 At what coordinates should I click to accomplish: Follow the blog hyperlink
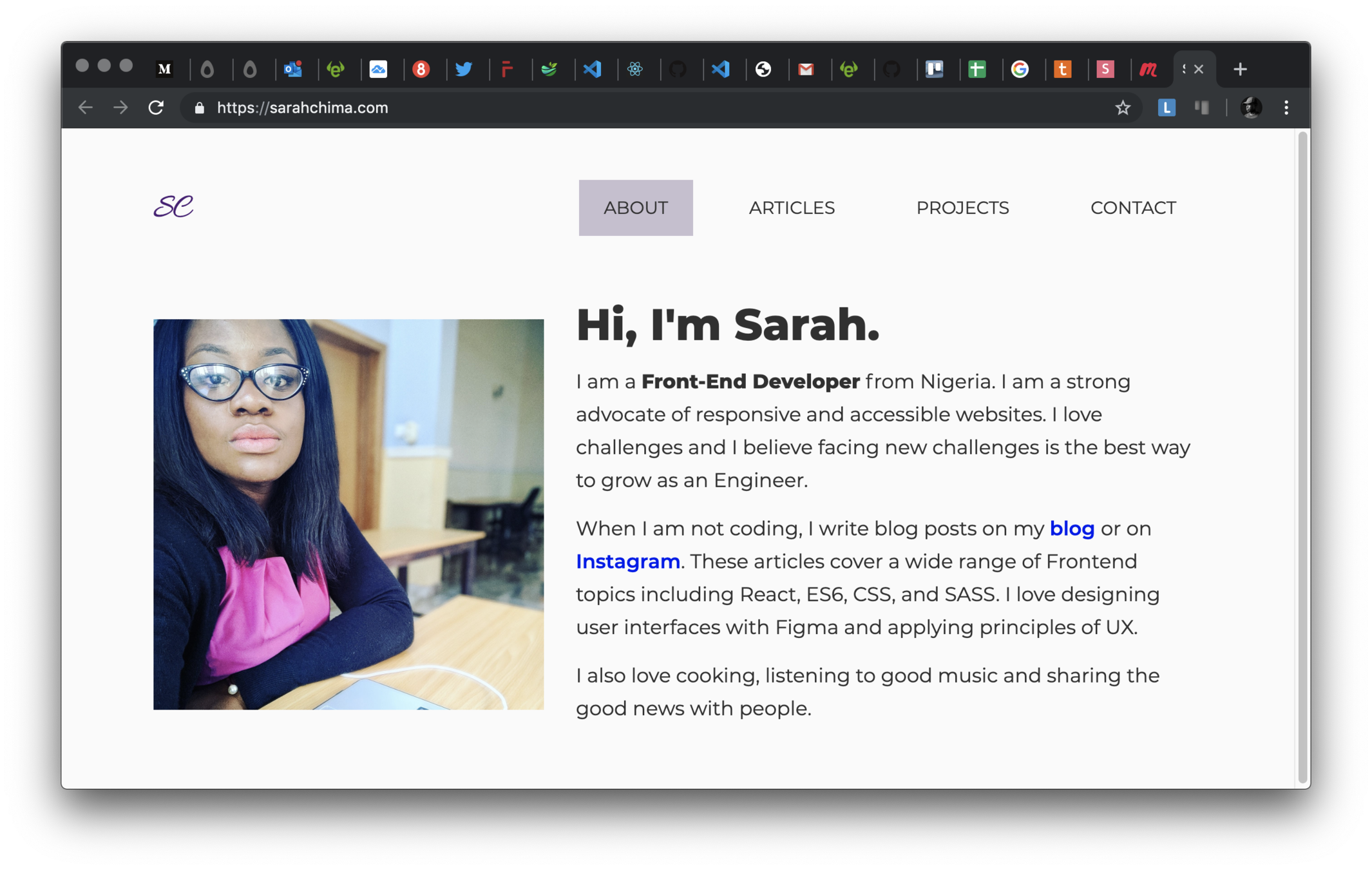(x=1072, y=528)
